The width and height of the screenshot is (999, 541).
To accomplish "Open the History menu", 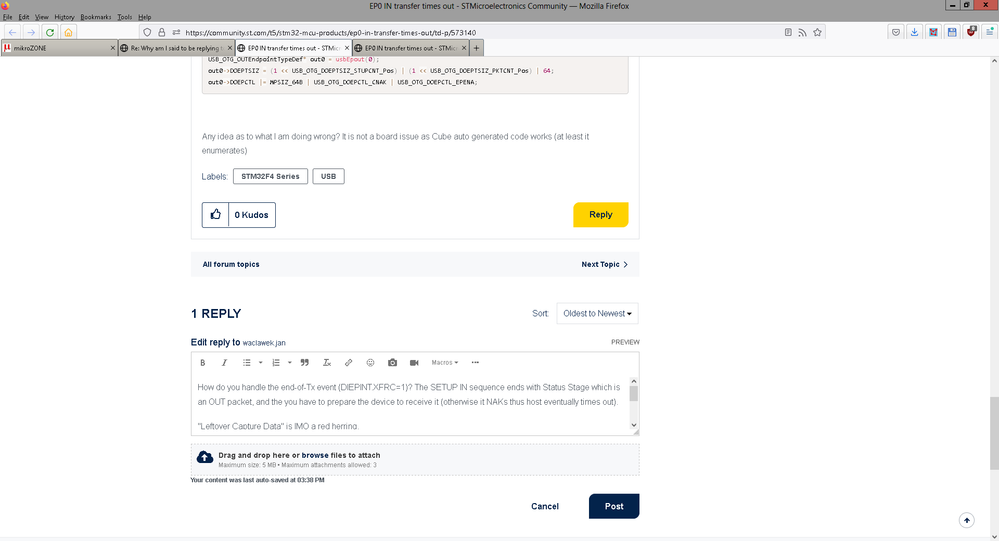I will click(64, 17).
